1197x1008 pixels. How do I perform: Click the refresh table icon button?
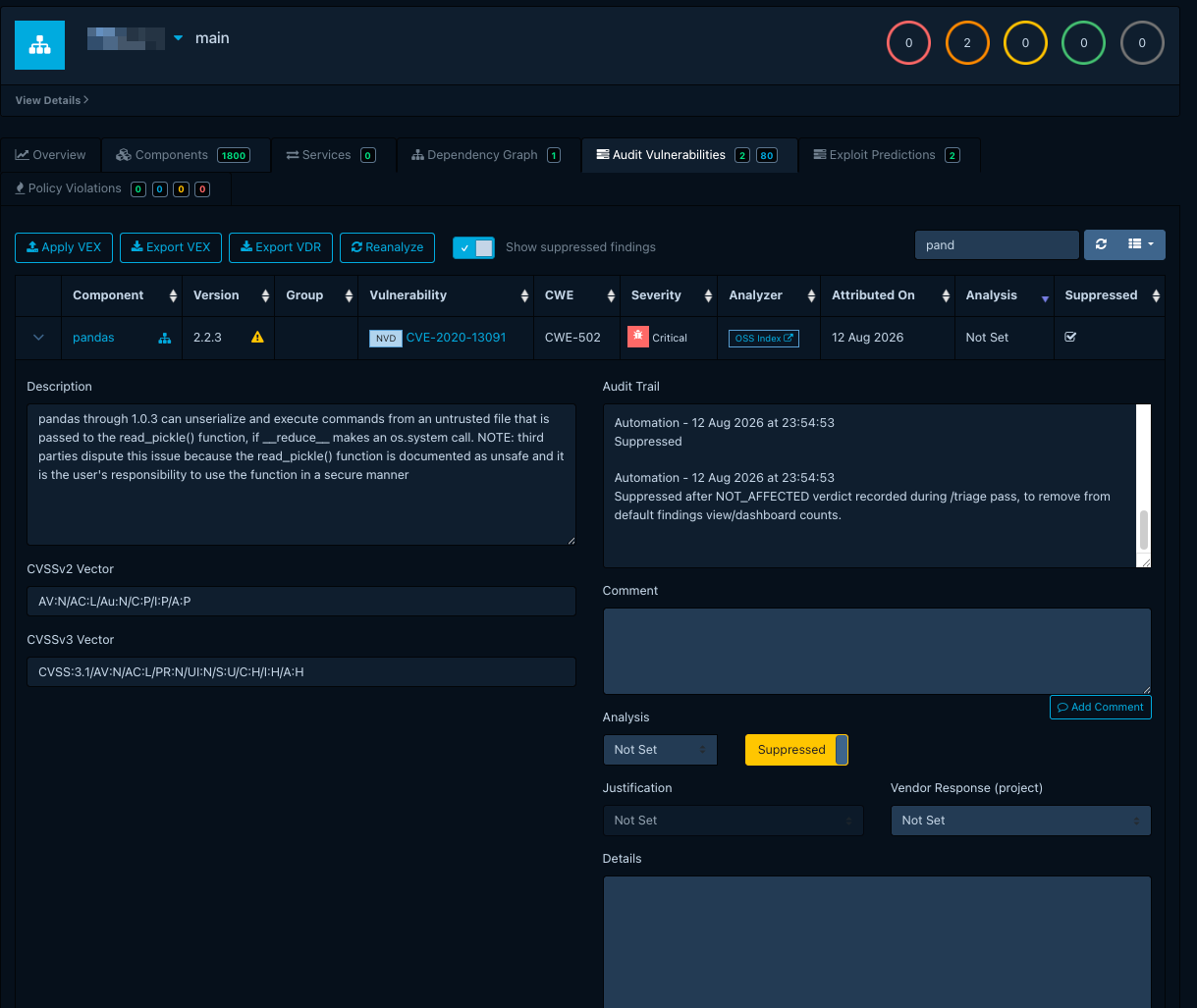(1101, 244)
